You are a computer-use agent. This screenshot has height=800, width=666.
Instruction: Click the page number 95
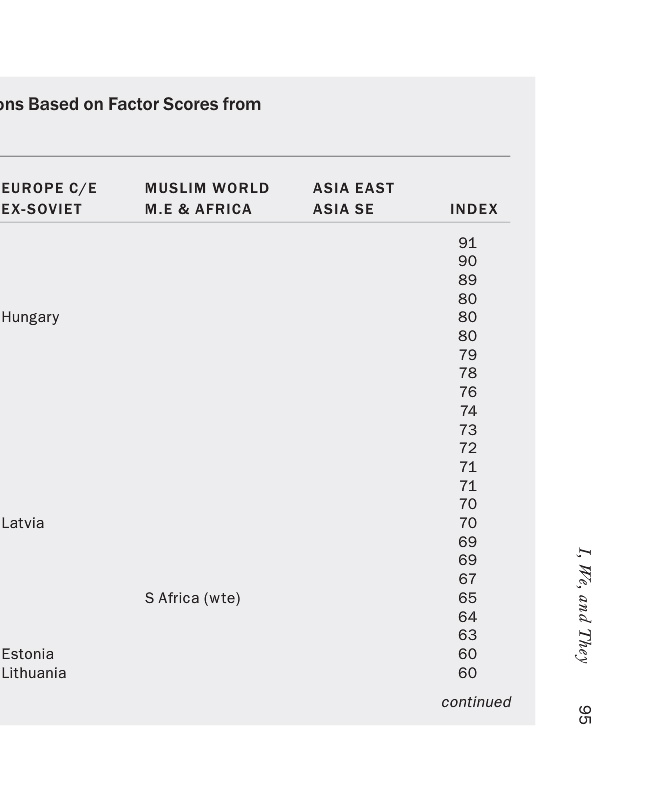coord(585,714)
